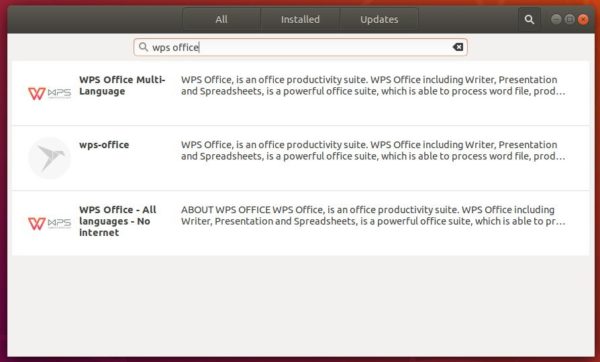Click description of WPS Office Multi-Language entry
The width and height of the screenshot is (600, 362).
(x=373, y=85)
